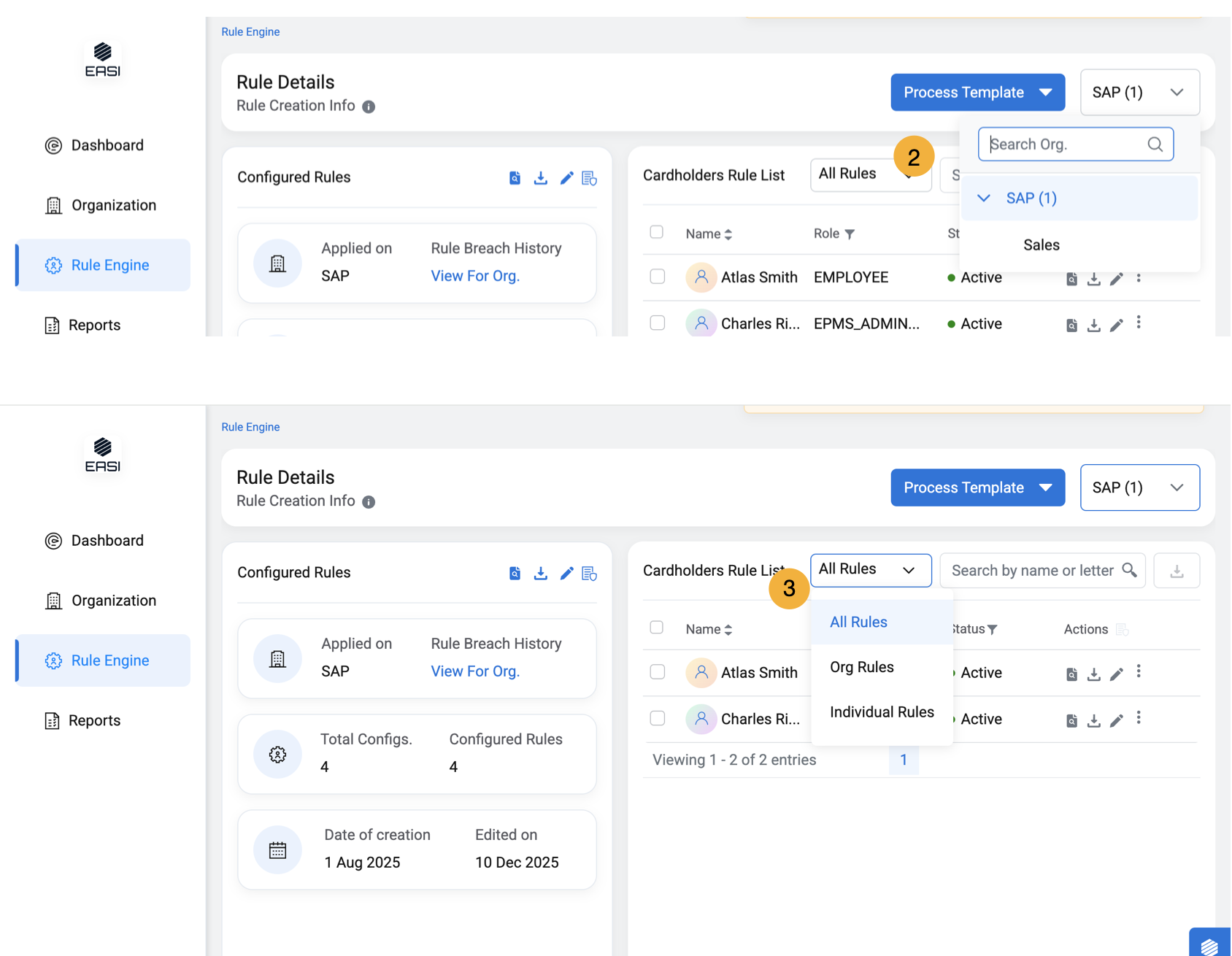The height and width of the screenshot is (956, 1232).
Task: Click the download button right of name search box
Action: click(1177, 571)
